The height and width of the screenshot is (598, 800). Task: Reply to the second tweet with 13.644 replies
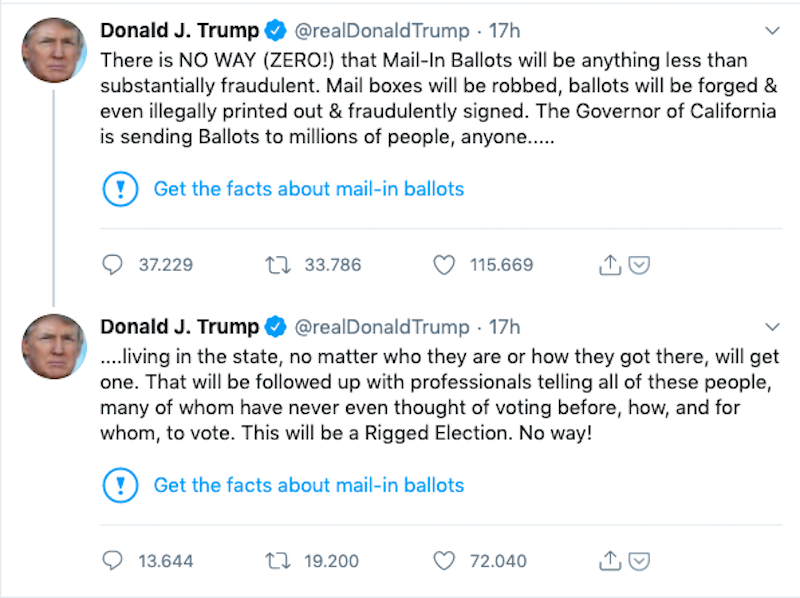[113, 561]
